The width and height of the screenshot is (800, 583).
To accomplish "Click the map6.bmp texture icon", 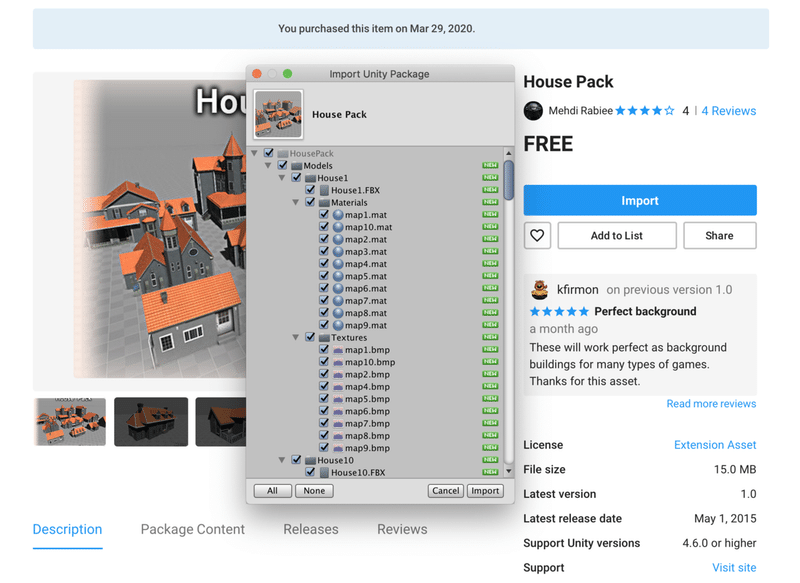I will [x=338, y=411].
